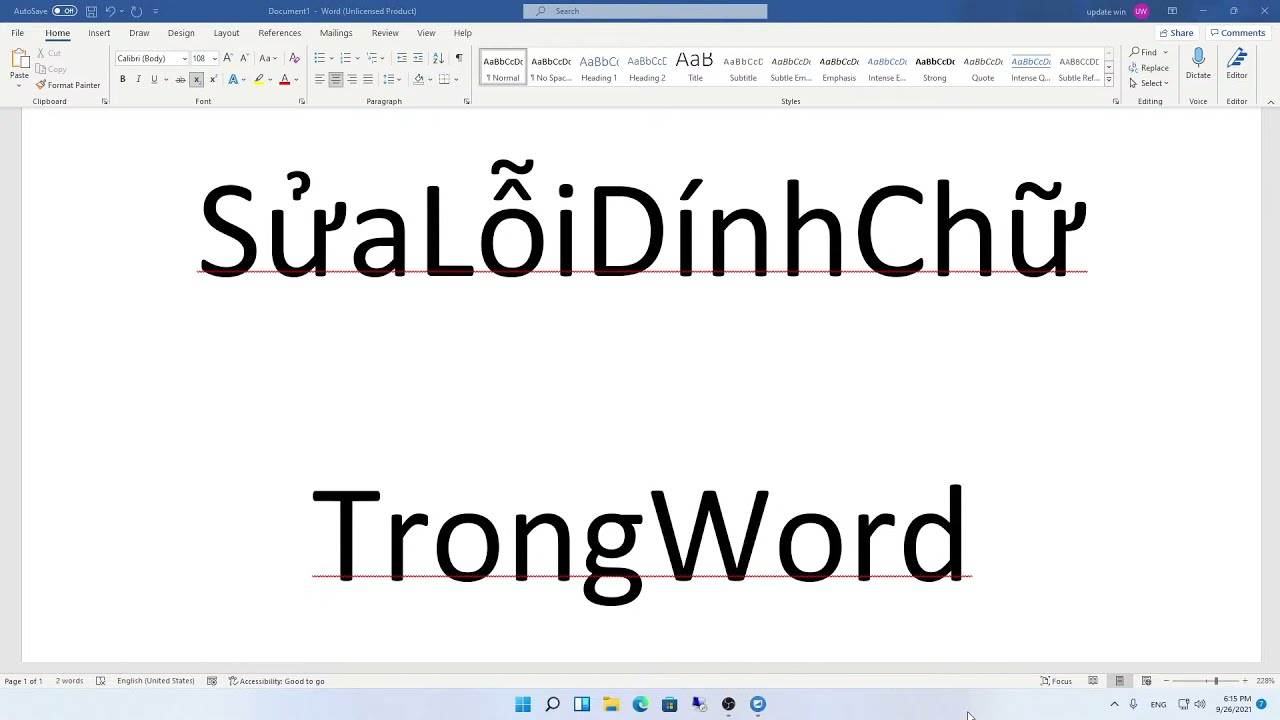Click the Save icon in title bar
The width and height of the screenshot is (1280, 720).
91,11
